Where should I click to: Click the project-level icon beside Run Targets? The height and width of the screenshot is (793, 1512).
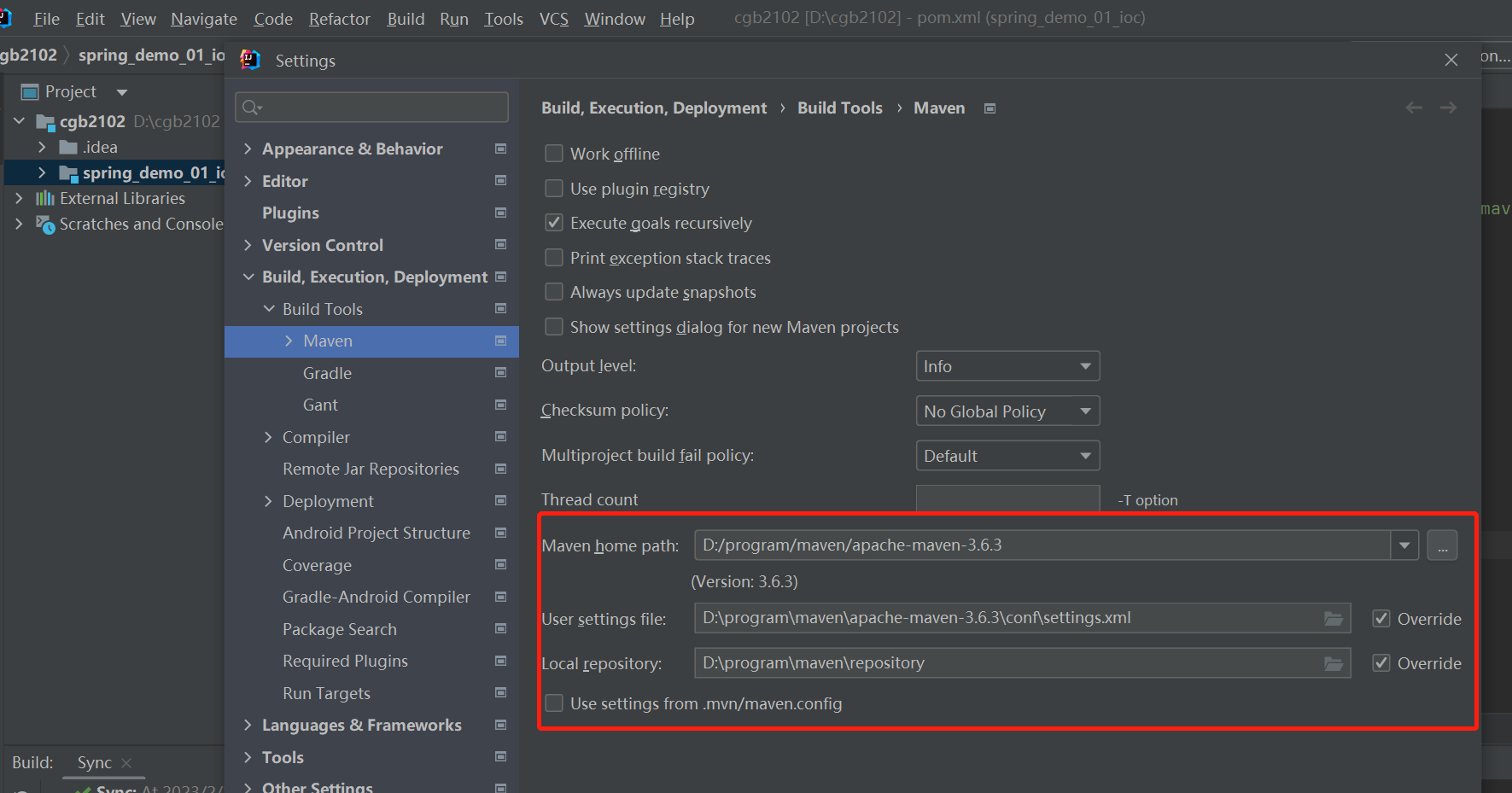tap(500, 692)
